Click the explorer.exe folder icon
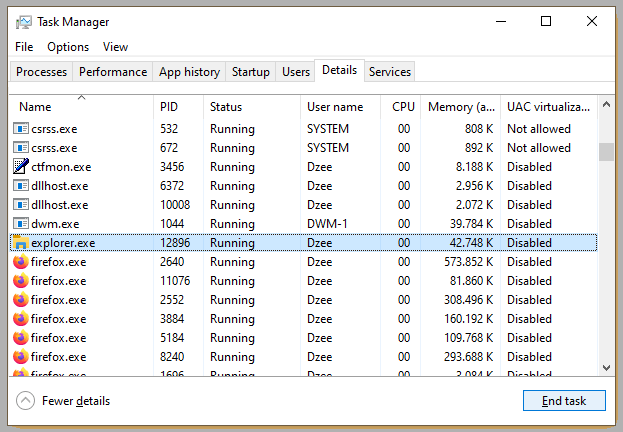This screenshot has width=623, height=432. (20, 242)
